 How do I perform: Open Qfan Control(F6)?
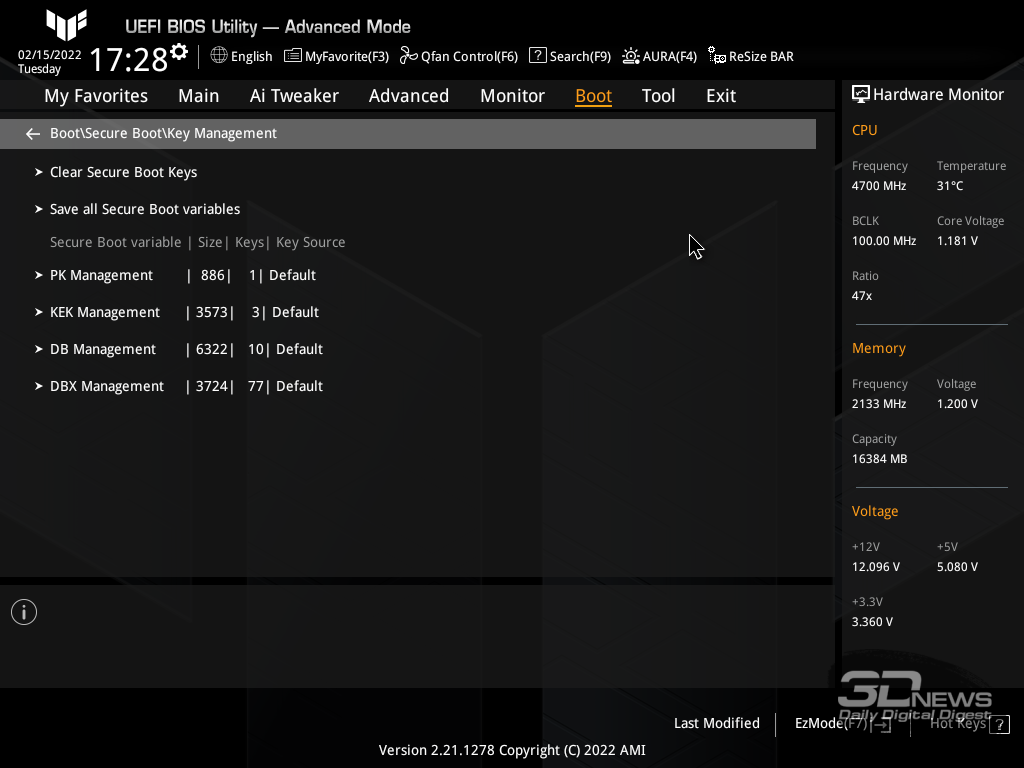point(470,57)
